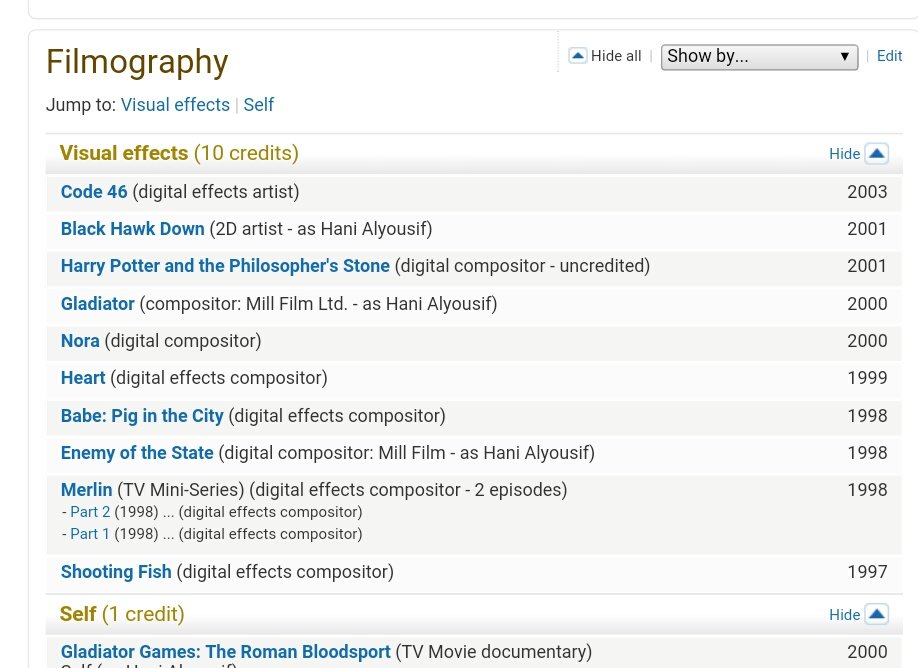Open the Shooting Fish title link
Screen dimensions: 918x668
point(116,572)
